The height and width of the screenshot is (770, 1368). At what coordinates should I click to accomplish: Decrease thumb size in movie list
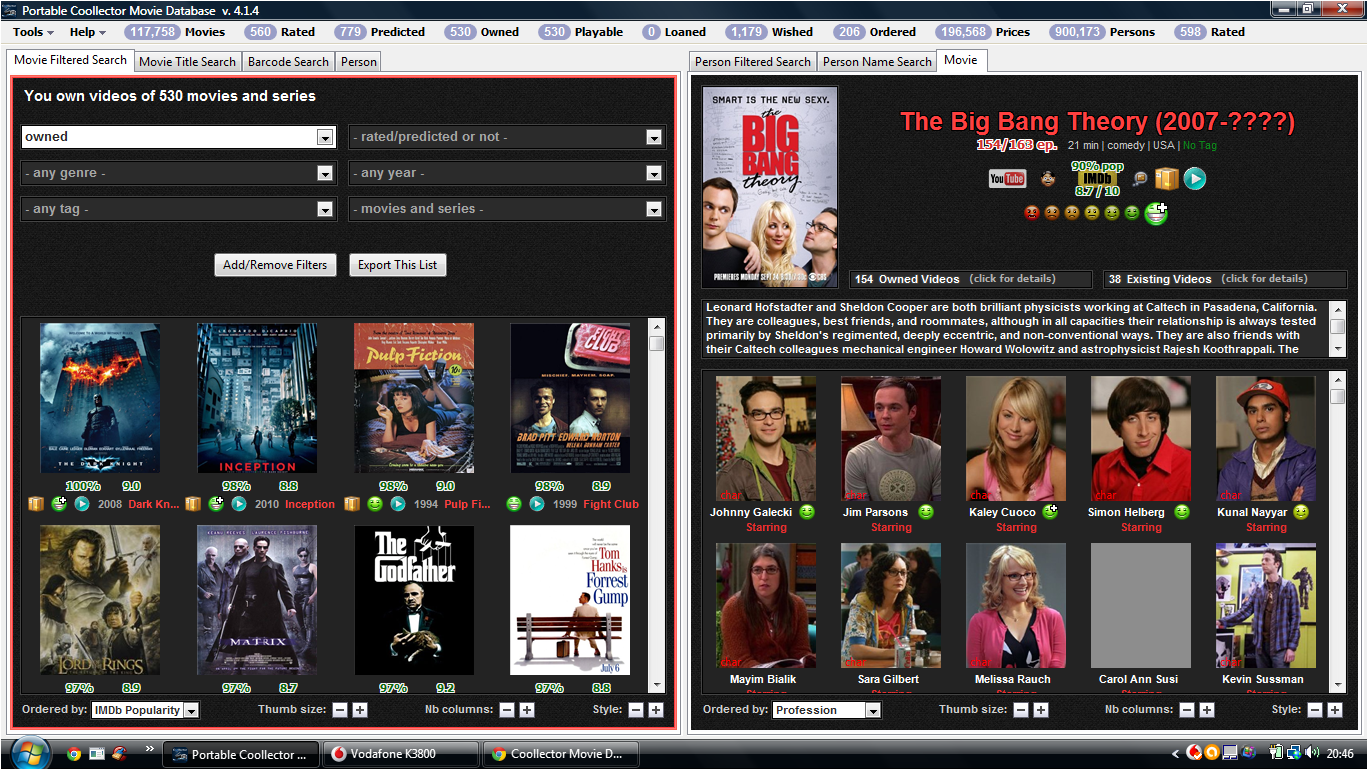(340, 710)
